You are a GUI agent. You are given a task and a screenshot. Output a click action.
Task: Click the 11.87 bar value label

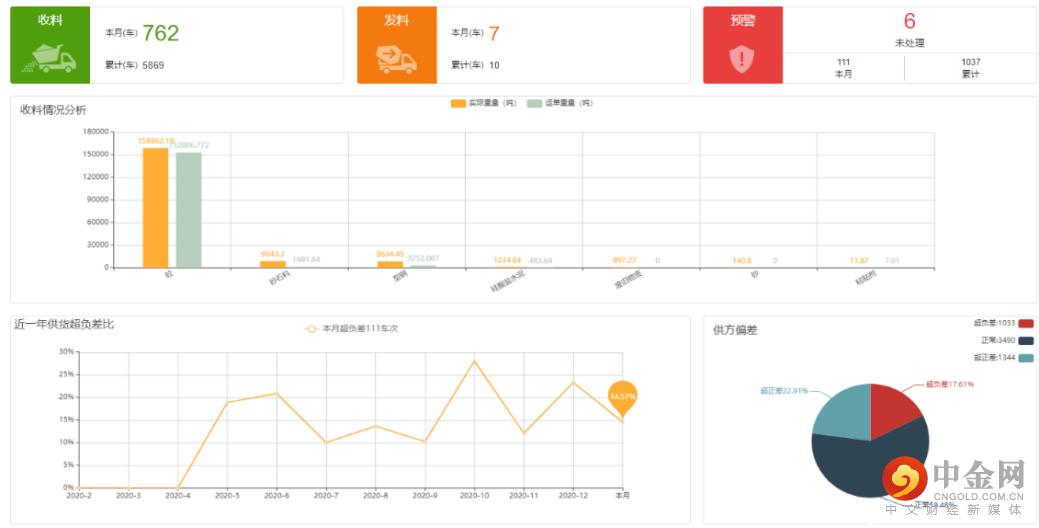click(859, 260)
